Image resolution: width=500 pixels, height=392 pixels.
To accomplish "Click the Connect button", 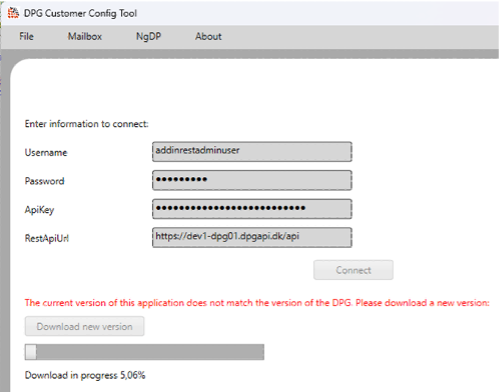I will coord(353,270).
